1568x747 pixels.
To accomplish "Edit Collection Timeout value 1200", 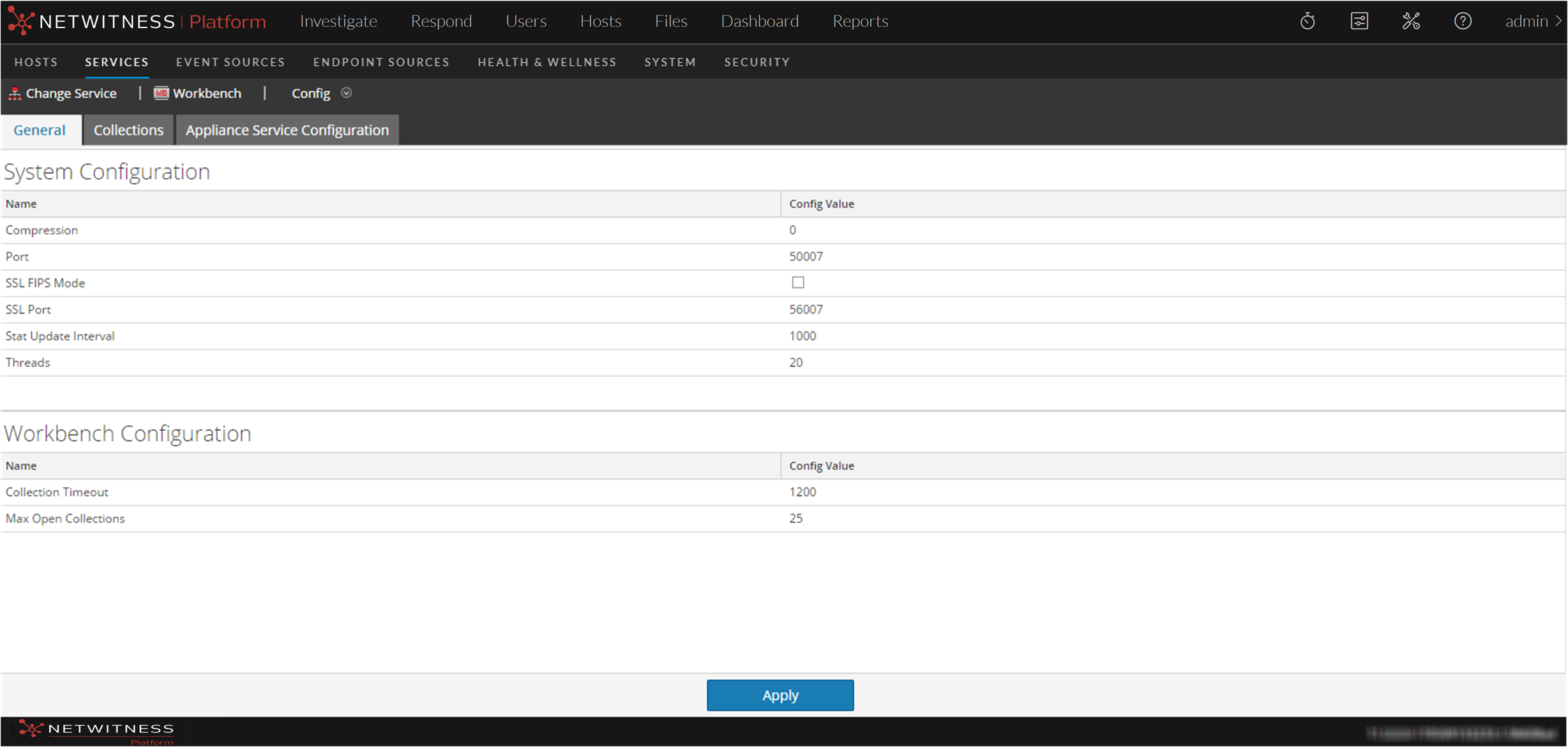I will click(x=803, y=492).
